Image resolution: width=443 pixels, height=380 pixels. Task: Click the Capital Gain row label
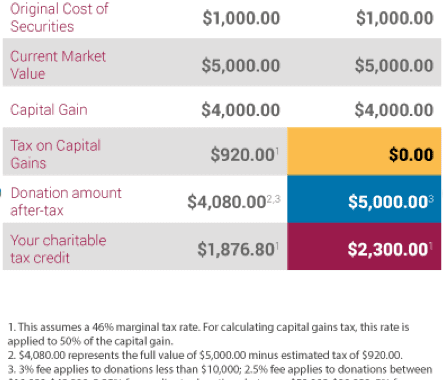[49, 110]
